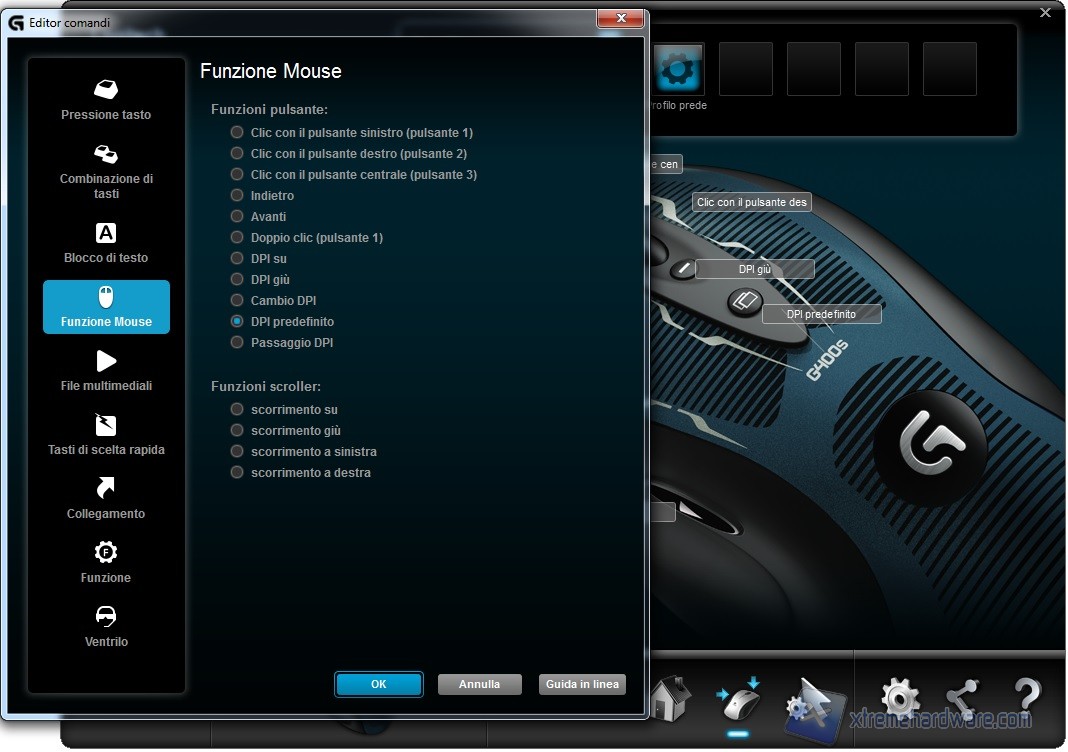This screenshot has height=752, width=1068.
Task: Open the Pressione tasto category
Action: [106, 100]
